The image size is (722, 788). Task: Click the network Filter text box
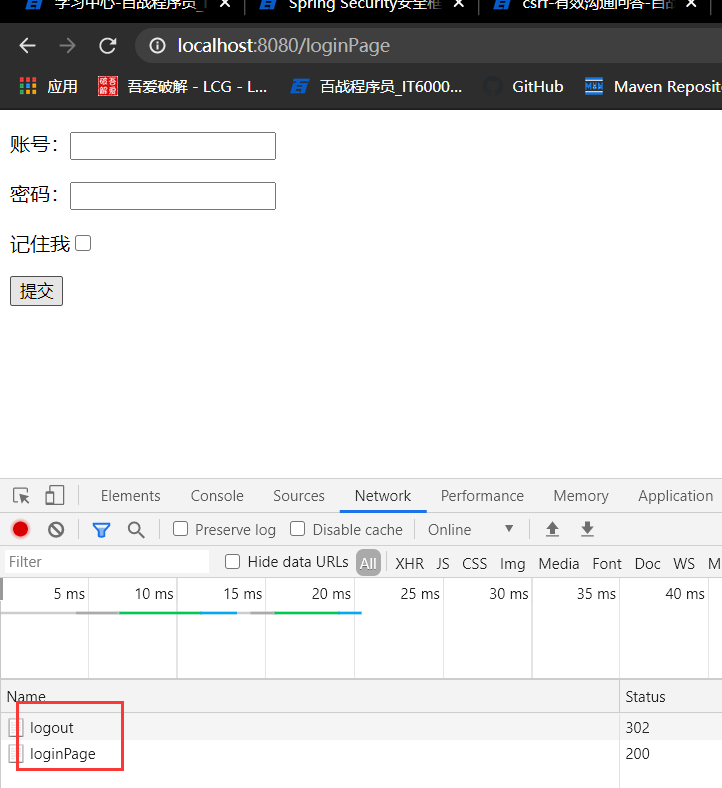[107, 561]
